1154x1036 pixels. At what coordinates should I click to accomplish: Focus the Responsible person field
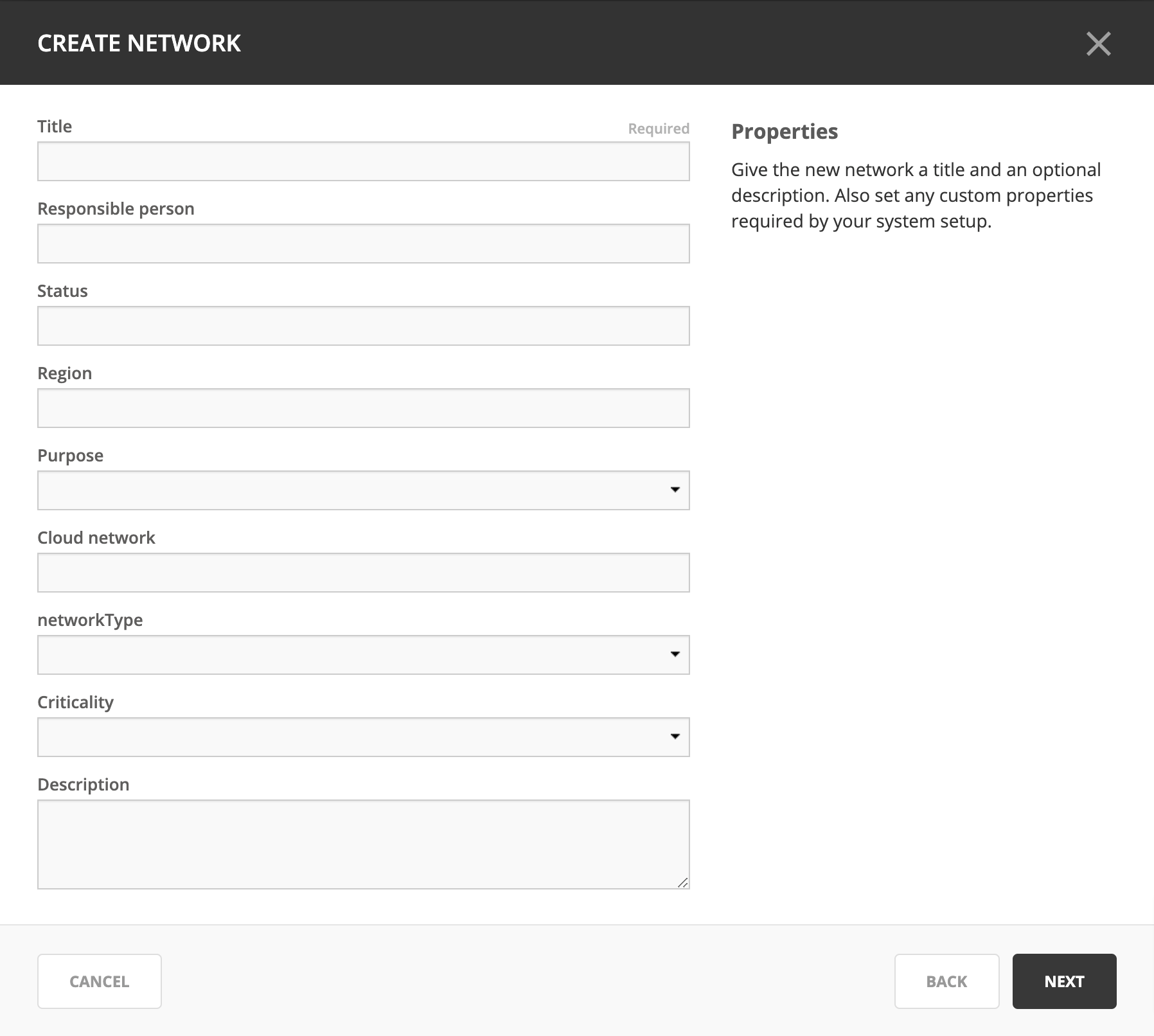point(364,244)
